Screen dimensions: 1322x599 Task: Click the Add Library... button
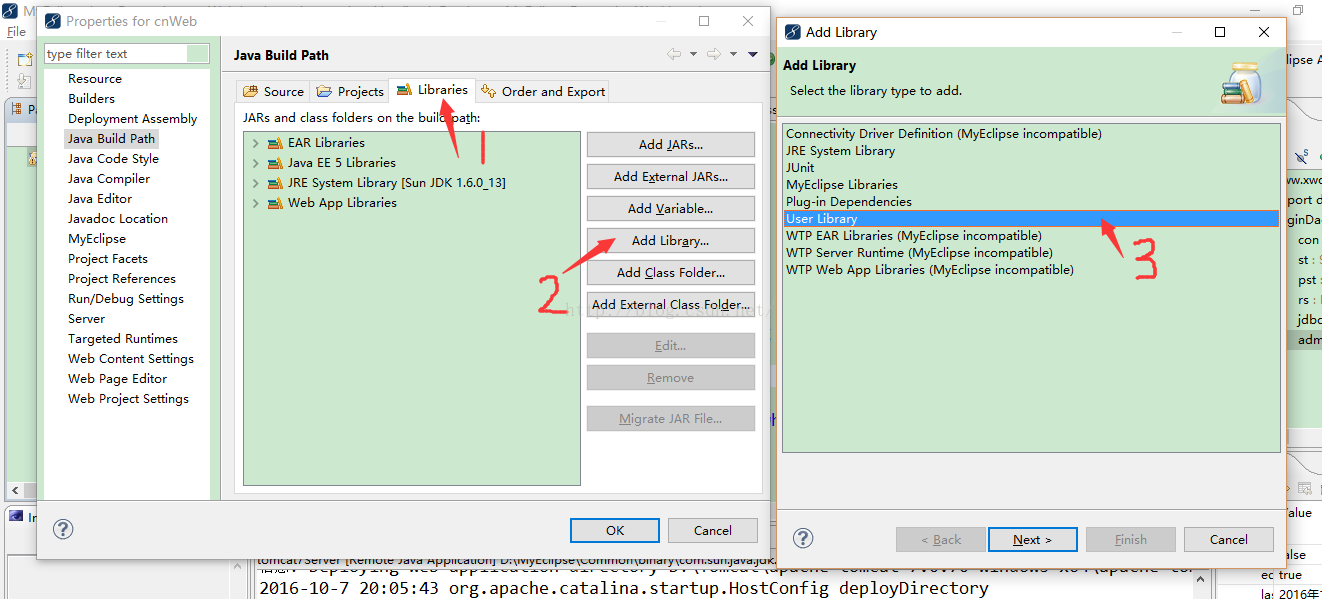click(670, 241)
